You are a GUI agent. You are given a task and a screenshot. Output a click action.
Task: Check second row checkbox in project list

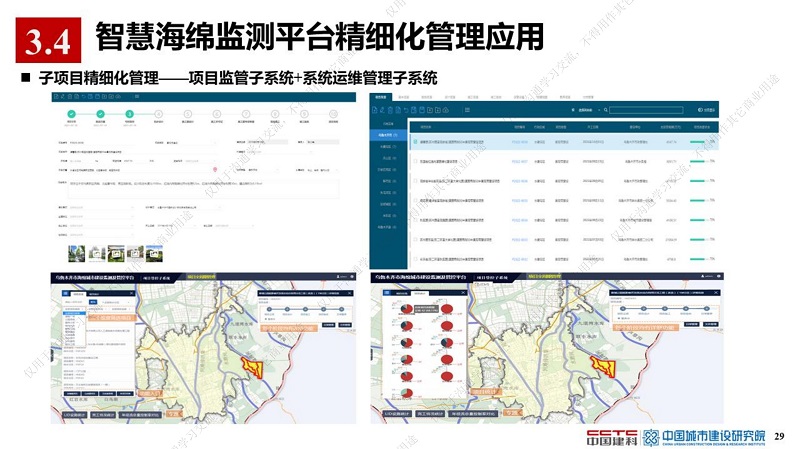pyautogui.click(x=415, y=161)
